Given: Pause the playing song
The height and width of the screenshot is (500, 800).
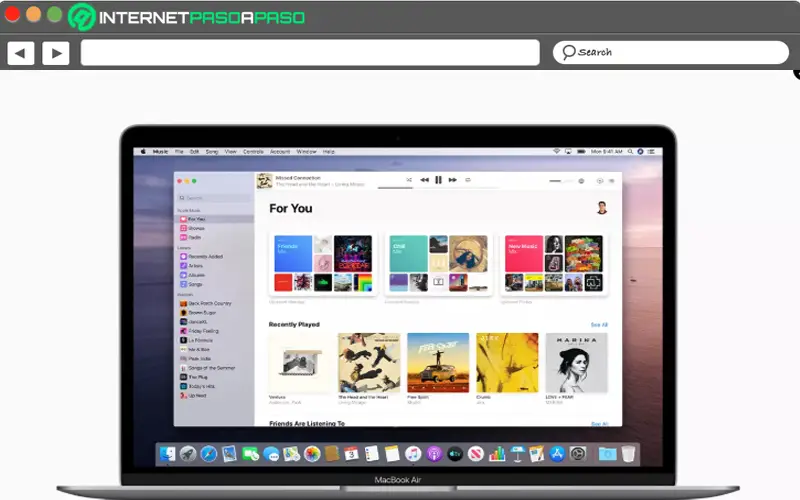Looking at the screenshot, I should [x=438, y=180].
